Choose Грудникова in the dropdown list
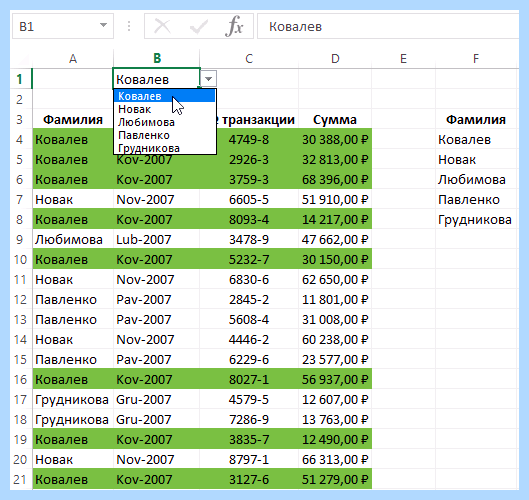Image resolution: width=529 pixels, height=500 pixels. coord(165,148)
